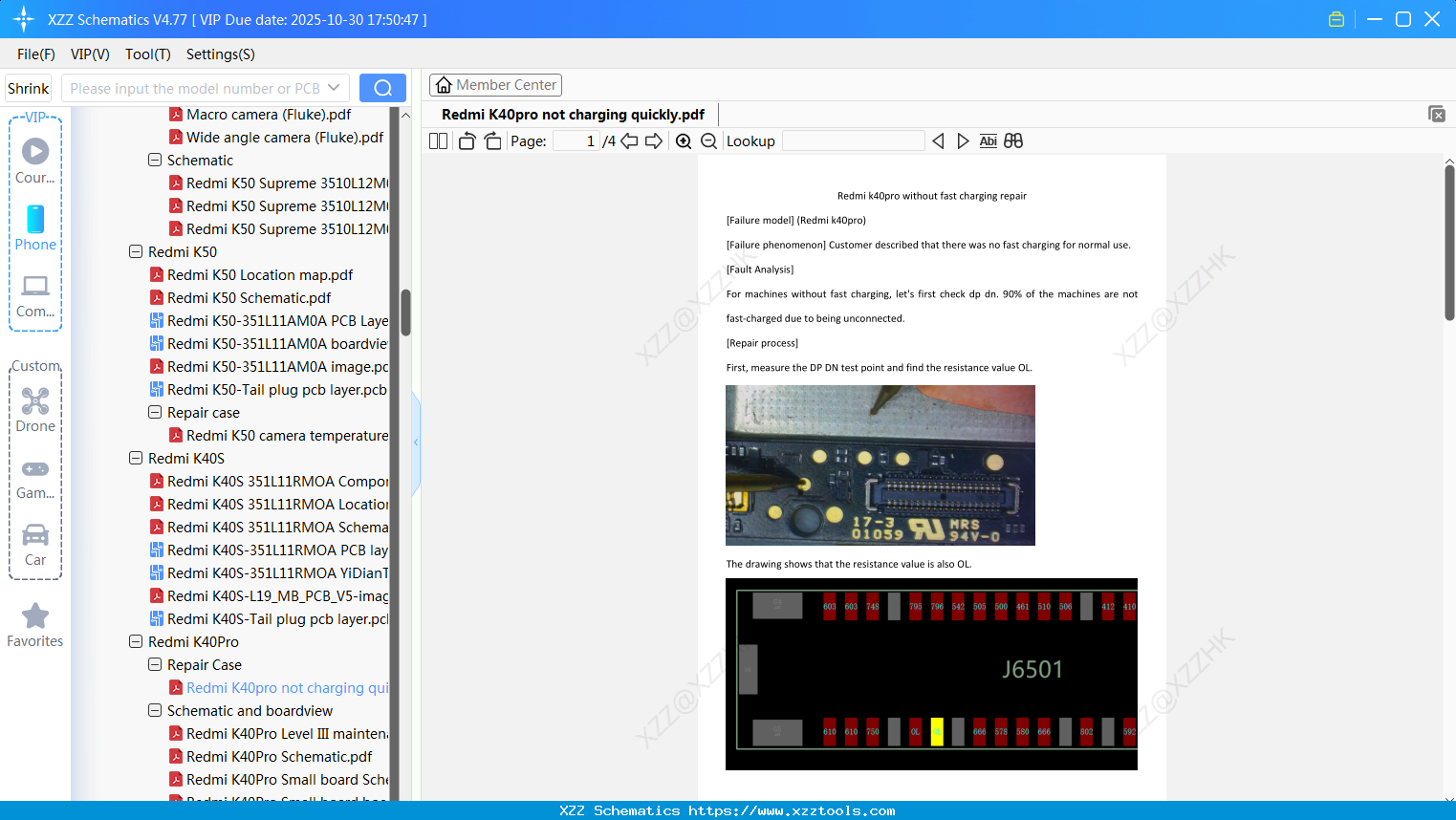Screen dimensions: 1456x820
Task: Click the circuit board photo in PDF
Action: (x=880, y=465)
